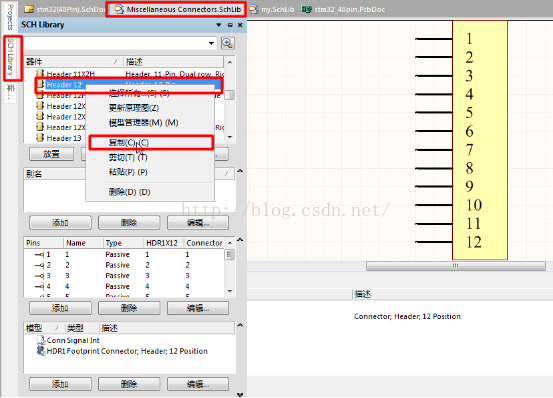Open the my.SchLib document tab
This screenshot has width=553, height=398.
point(272,9)
